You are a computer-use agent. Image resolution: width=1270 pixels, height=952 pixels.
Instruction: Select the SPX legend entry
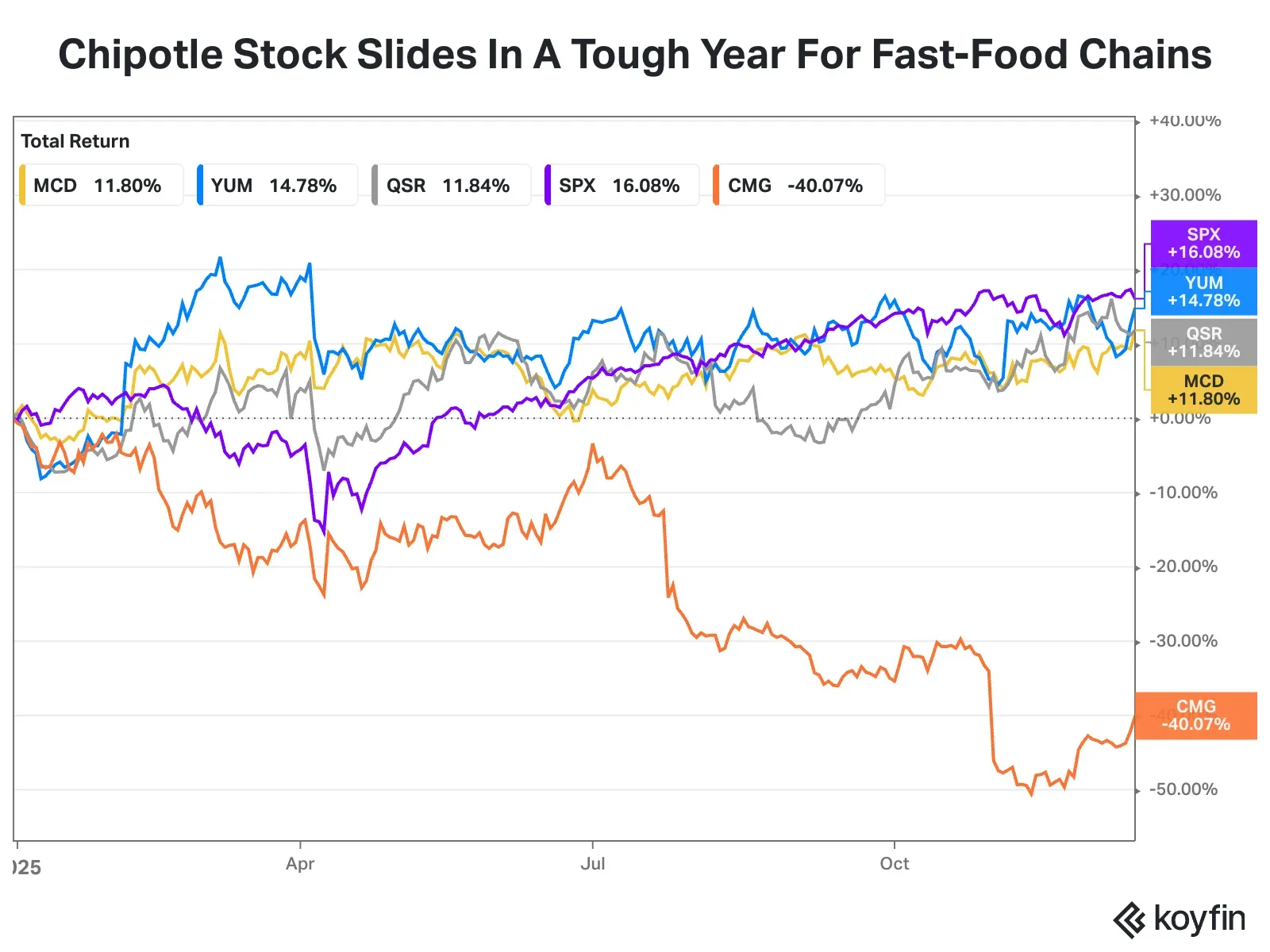(622, 186)
